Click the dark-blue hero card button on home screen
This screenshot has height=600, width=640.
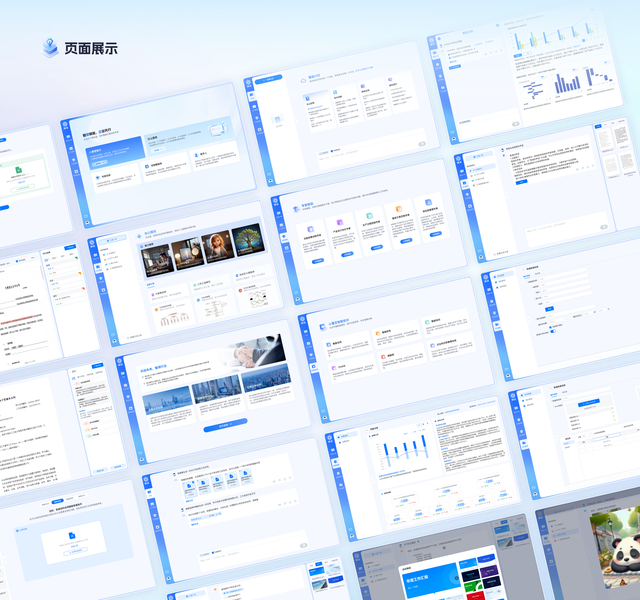pos(99,163)
